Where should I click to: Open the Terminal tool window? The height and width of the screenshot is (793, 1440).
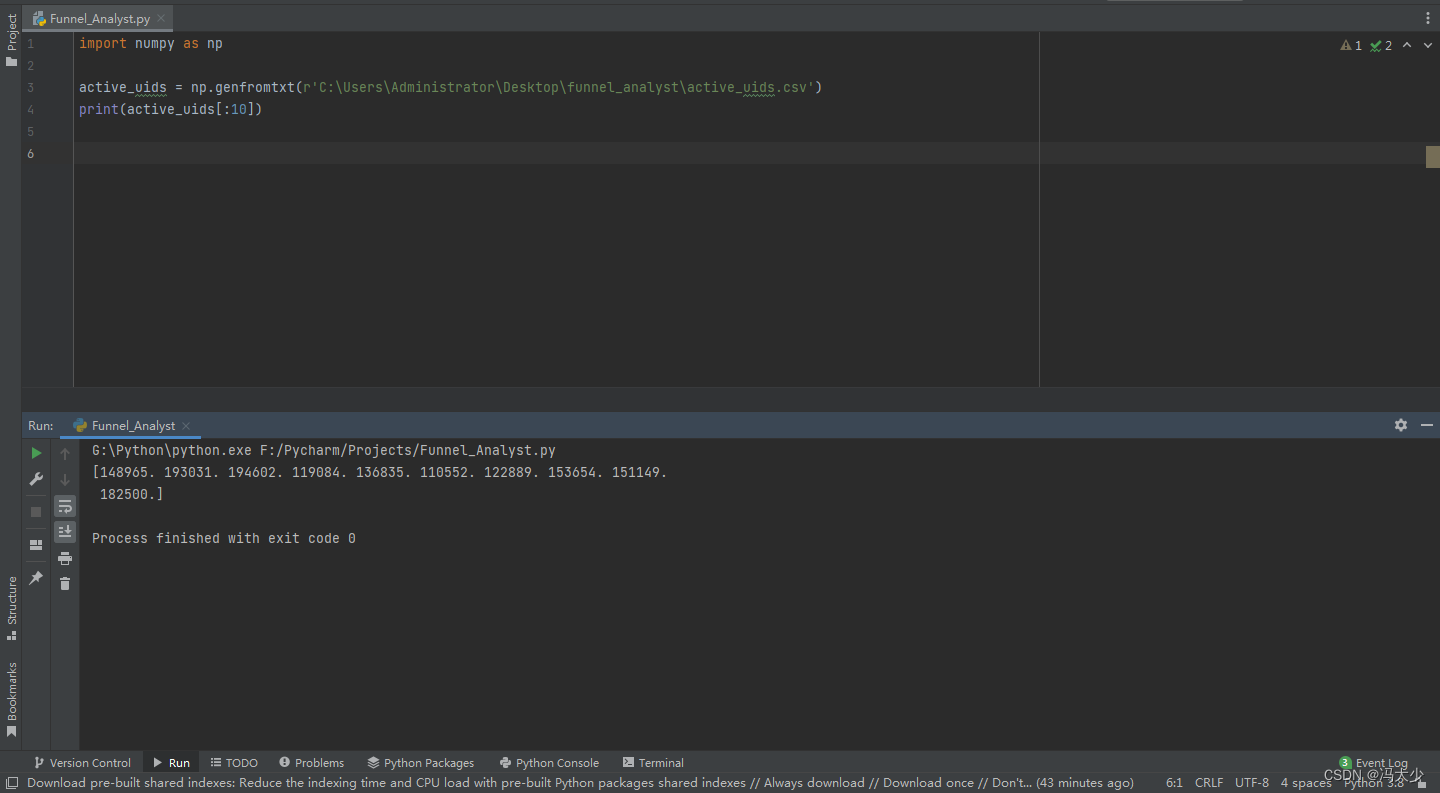(653, 762)
